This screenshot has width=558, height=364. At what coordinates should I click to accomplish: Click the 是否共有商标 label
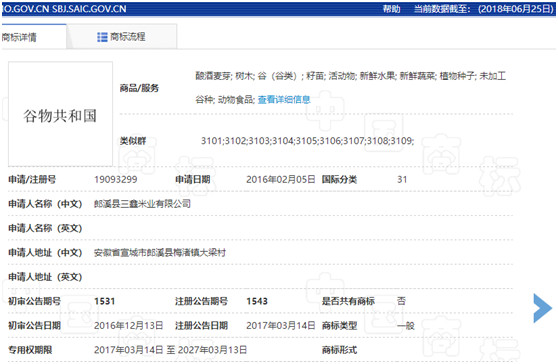click(x=348, y=301)
